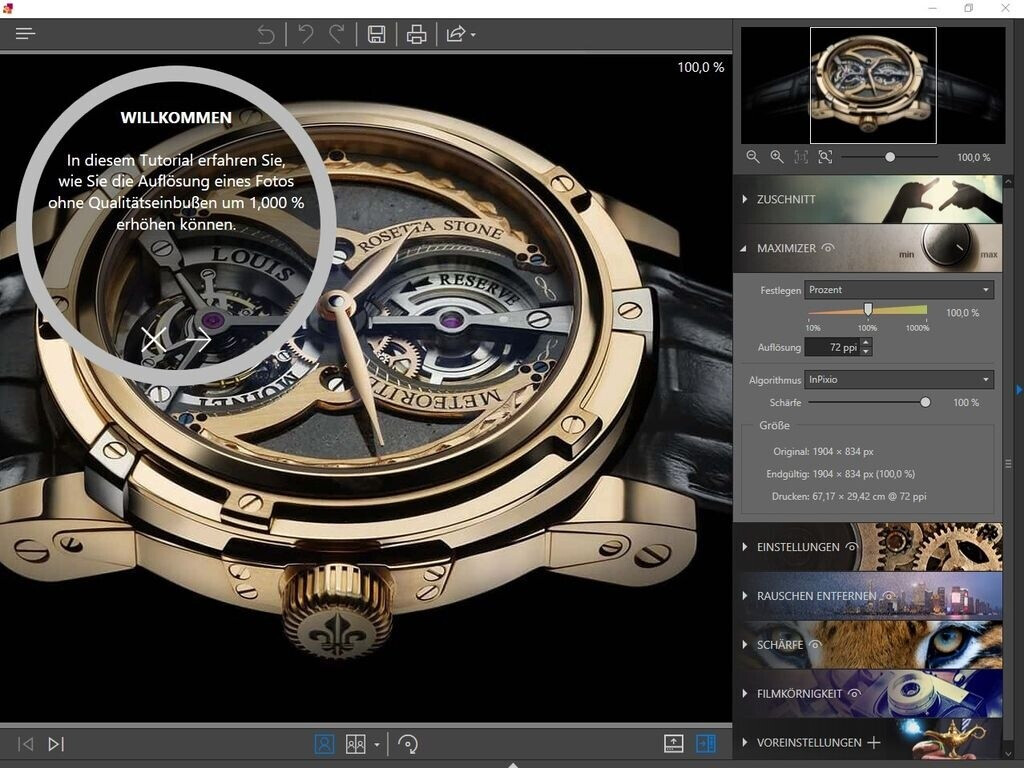The image size is (1024, 768).
Task: Click the save disk icon
Action: click(377, 35)
